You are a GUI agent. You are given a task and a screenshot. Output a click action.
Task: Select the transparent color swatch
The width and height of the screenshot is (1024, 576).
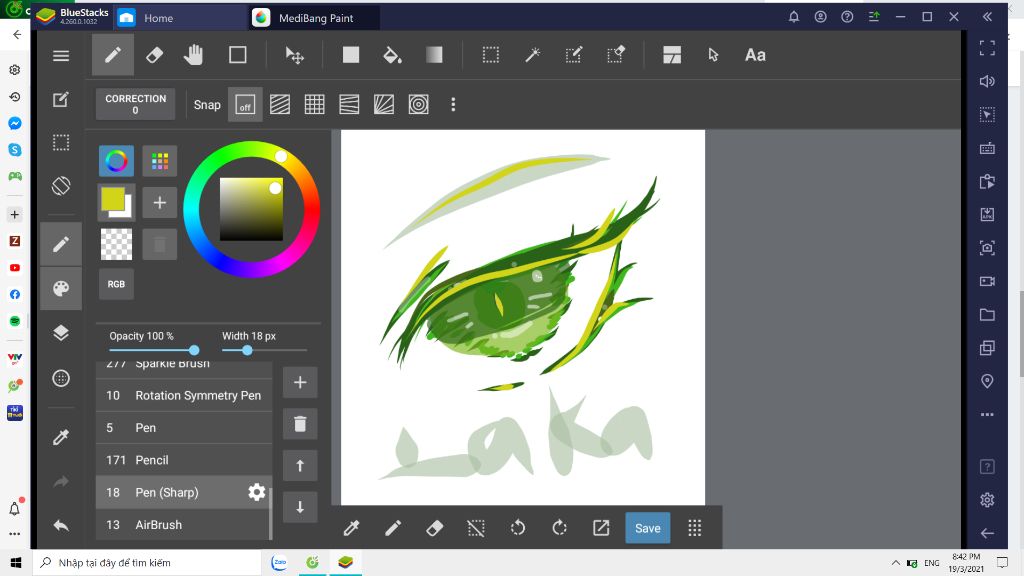point(116,244)
